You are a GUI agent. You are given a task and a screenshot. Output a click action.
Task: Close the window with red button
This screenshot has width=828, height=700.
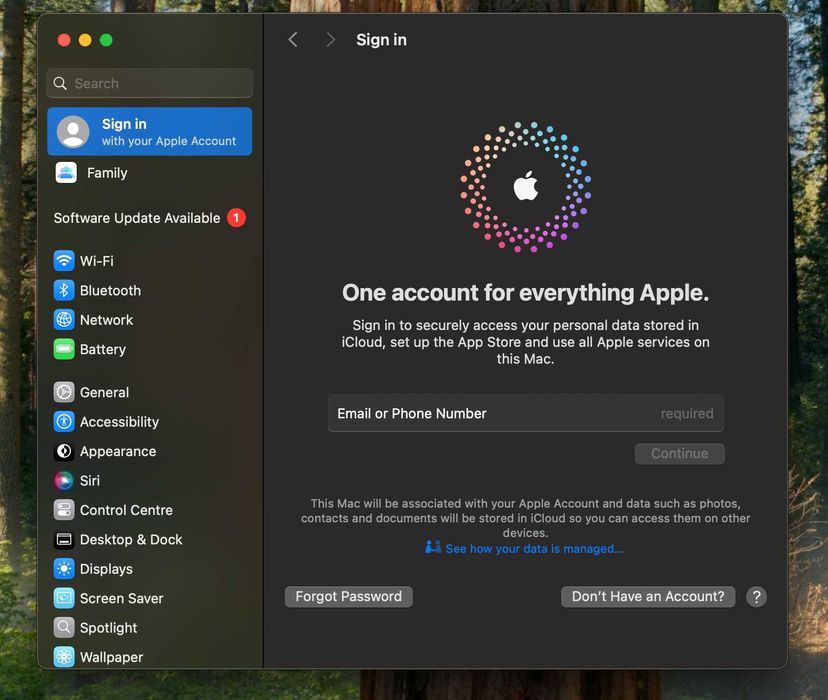64,40
